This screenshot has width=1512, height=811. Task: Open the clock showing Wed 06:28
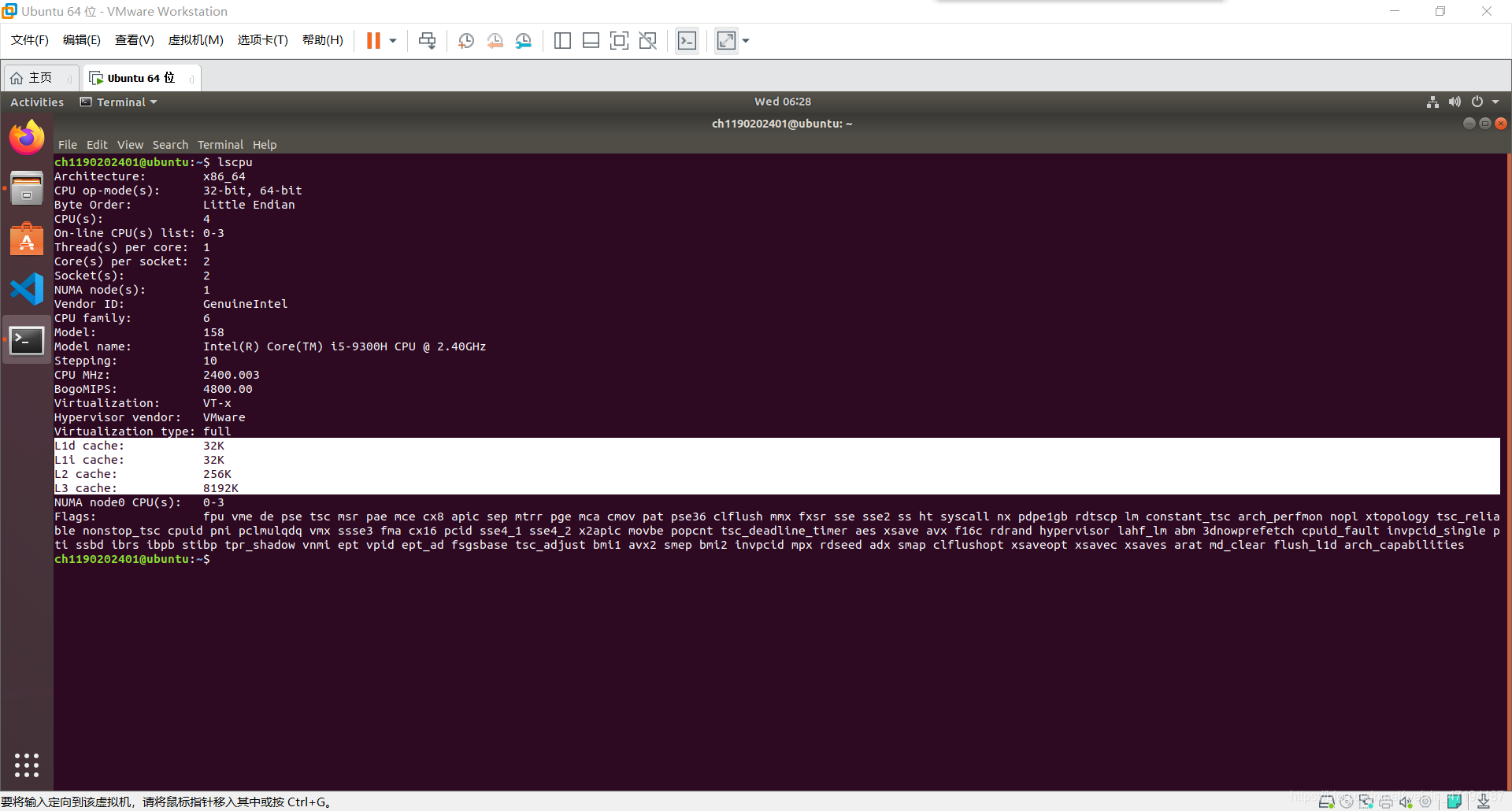pos(783,102)
